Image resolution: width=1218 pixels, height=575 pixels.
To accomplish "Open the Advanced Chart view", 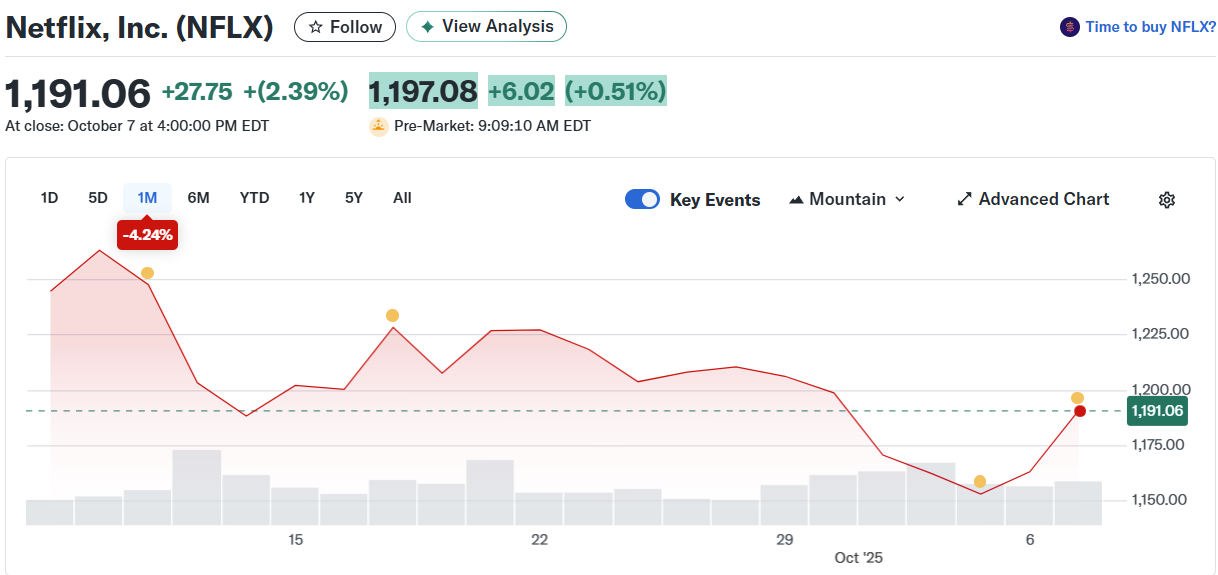I will coord(1033,199).
